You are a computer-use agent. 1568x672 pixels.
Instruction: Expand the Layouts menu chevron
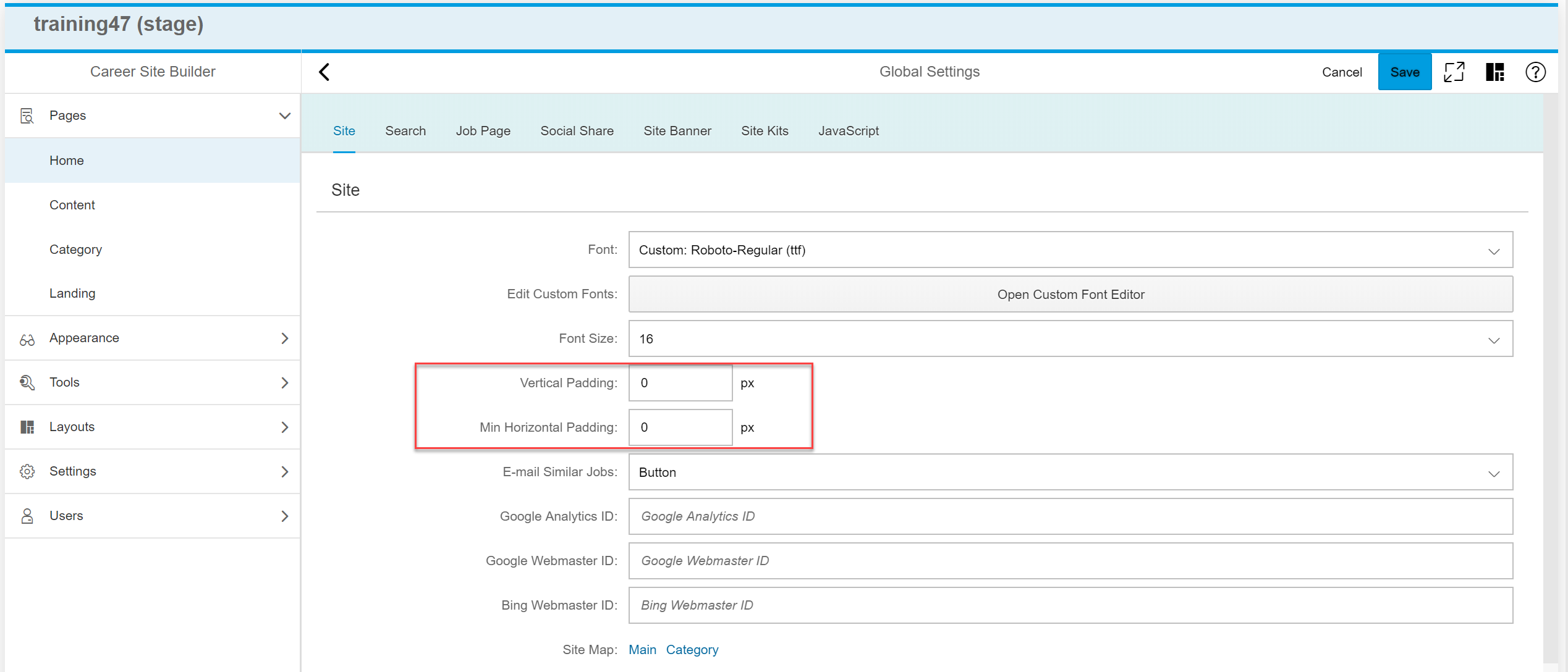click(x=284, y=427)
